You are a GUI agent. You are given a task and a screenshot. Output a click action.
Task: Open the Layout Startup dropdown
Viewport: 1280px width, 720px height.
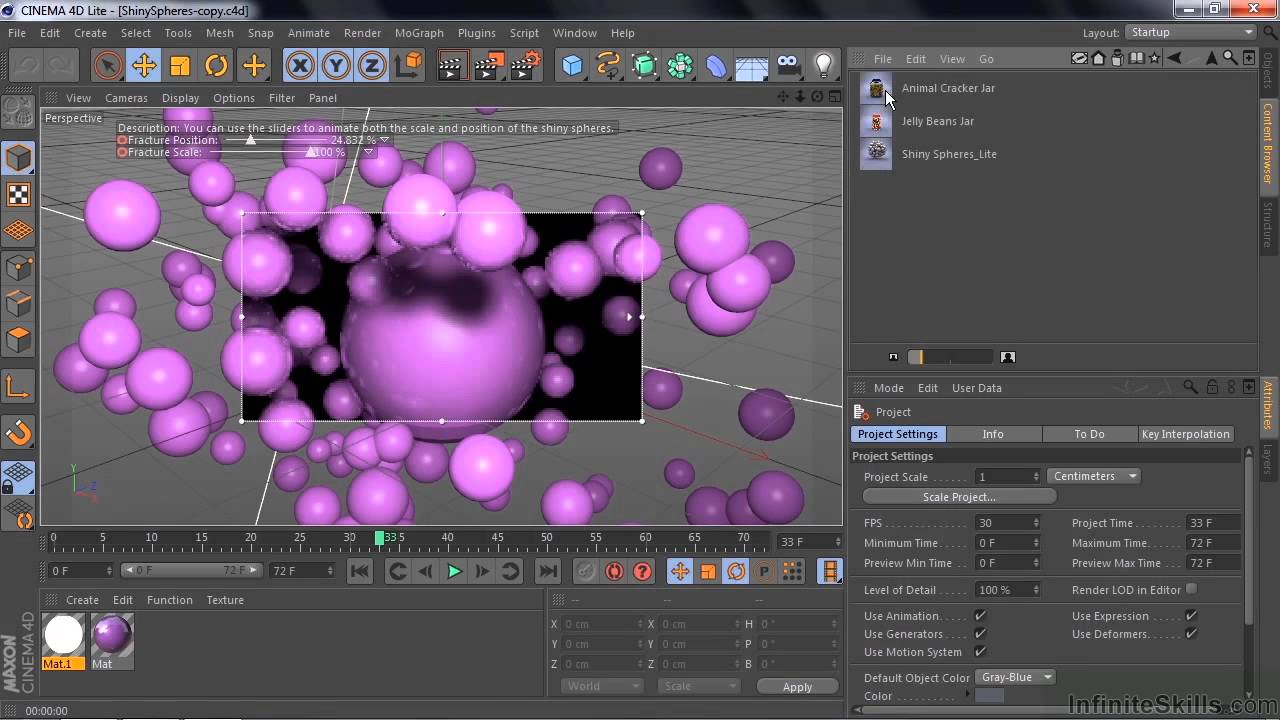1190,32
